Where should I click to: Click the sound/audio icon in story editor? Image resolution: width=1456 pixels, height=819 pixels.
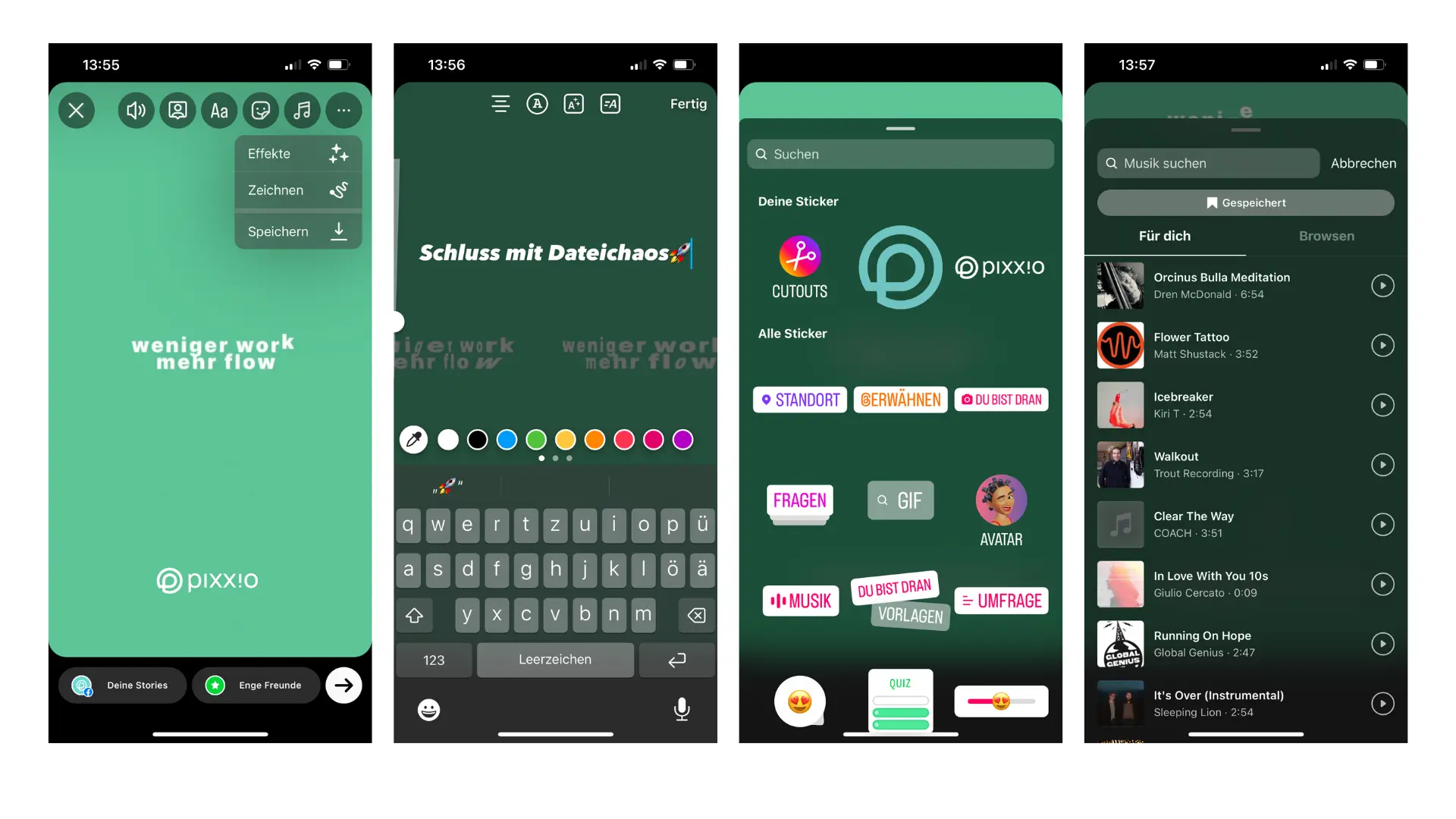(x=135, y=109)
